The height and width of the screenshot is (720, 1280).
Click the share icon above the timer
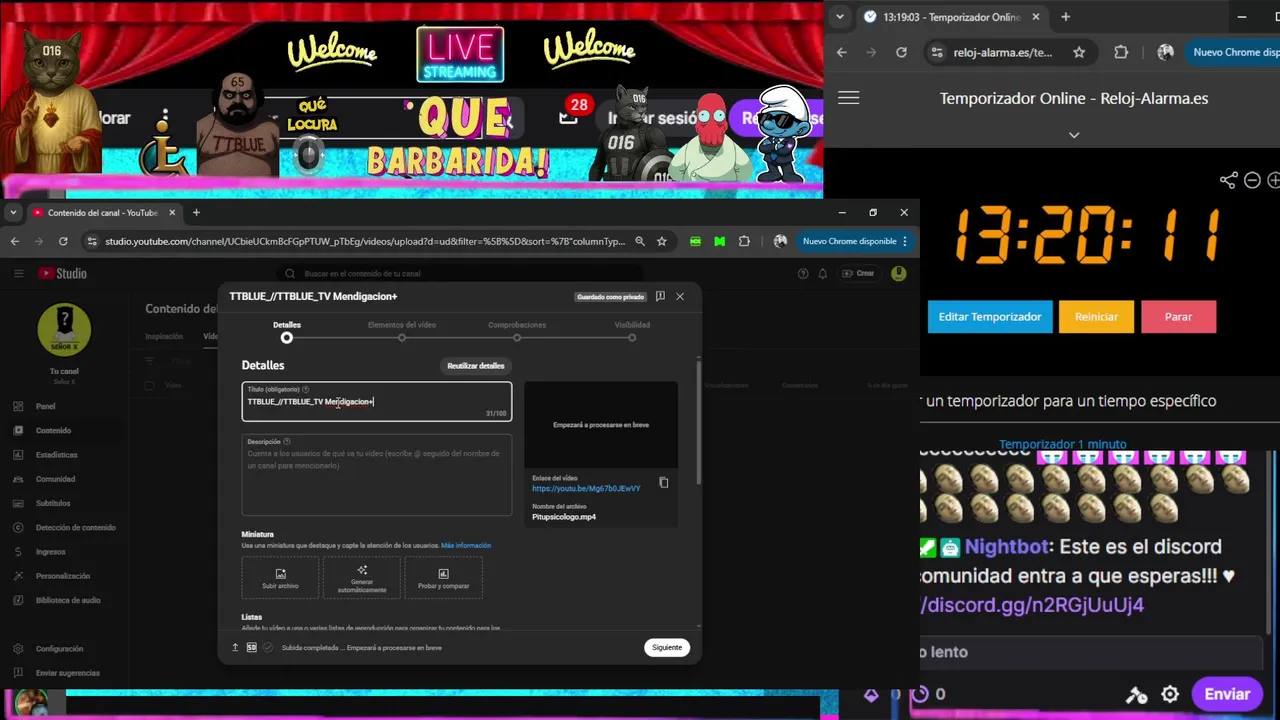[1229, 180]
